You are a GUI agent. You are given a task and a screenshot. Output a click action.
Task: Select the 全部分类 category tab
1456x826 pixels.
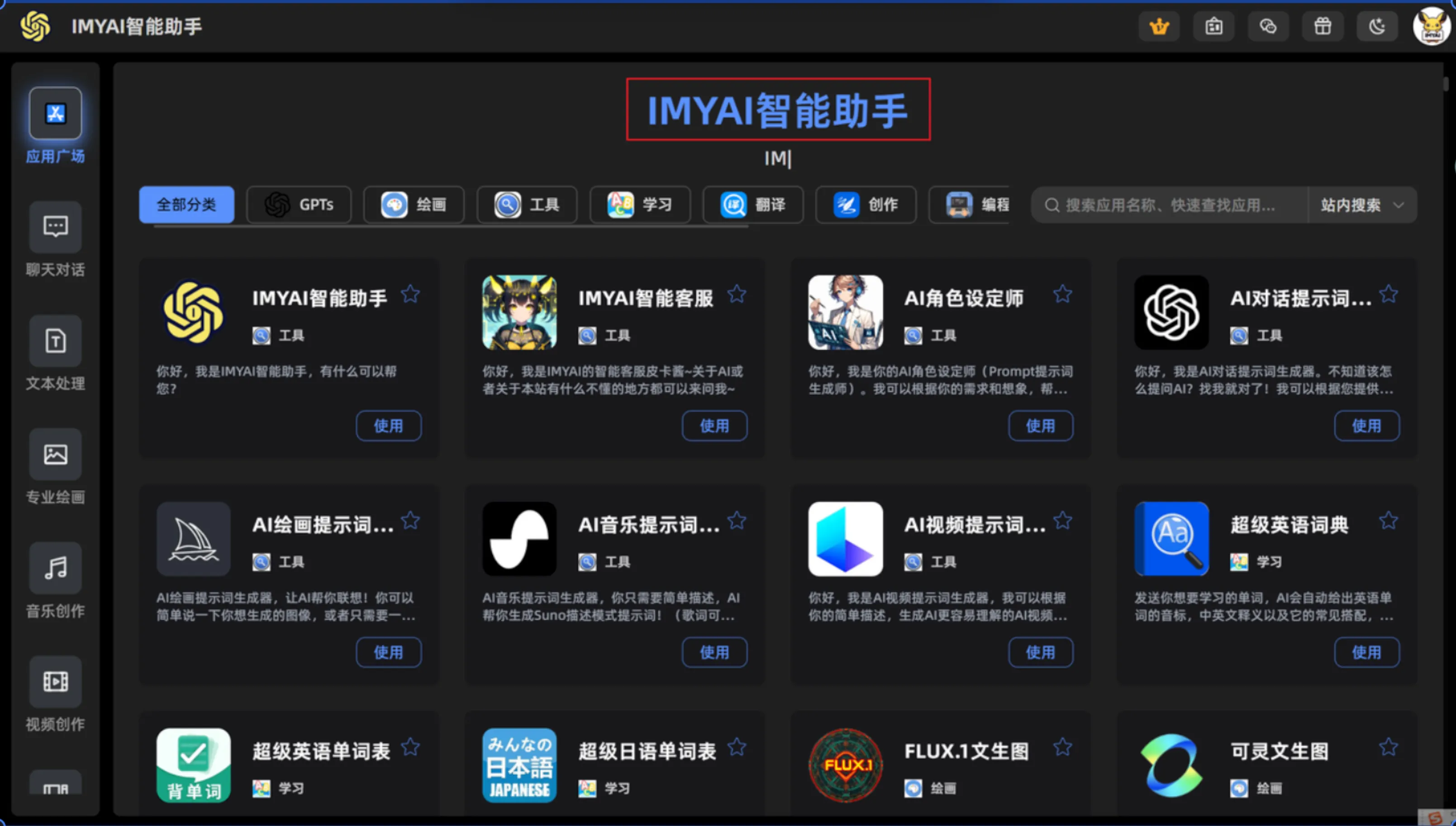point(186,204)
